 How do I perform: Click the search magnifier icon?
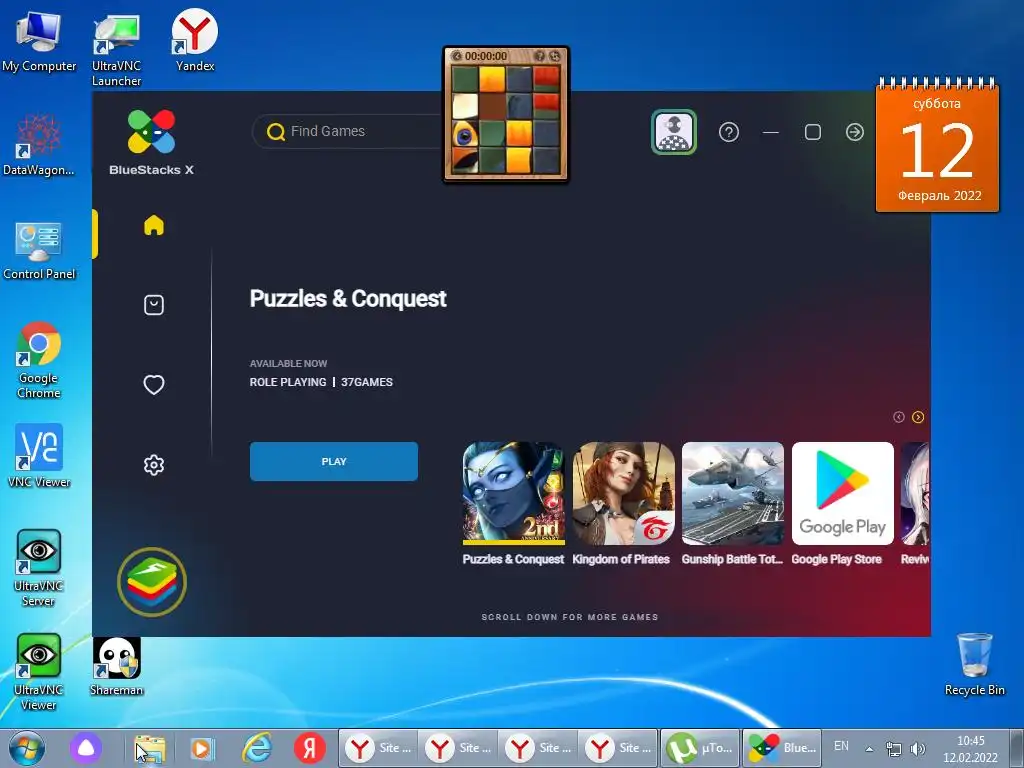[276, 132]
